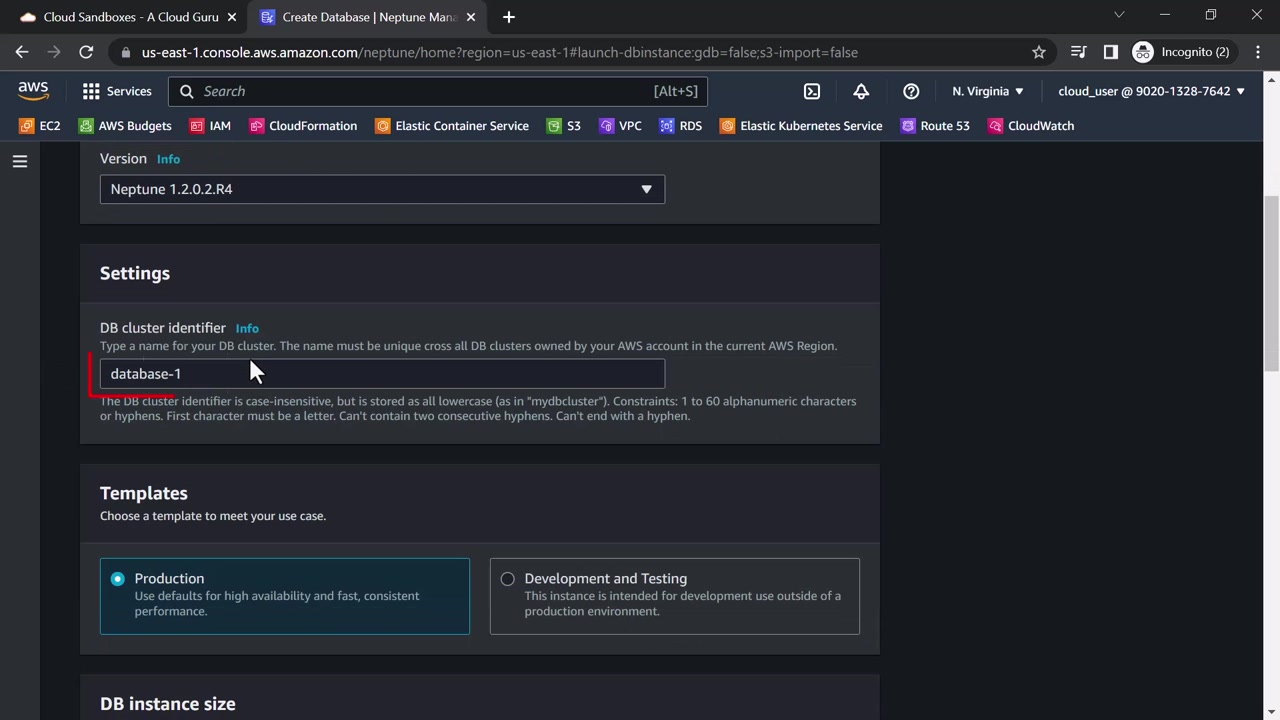Image resolution: width=1280 pixels, height=720 pixels.
Task: Open a new browser tab
Action: [x=509, y=17]
